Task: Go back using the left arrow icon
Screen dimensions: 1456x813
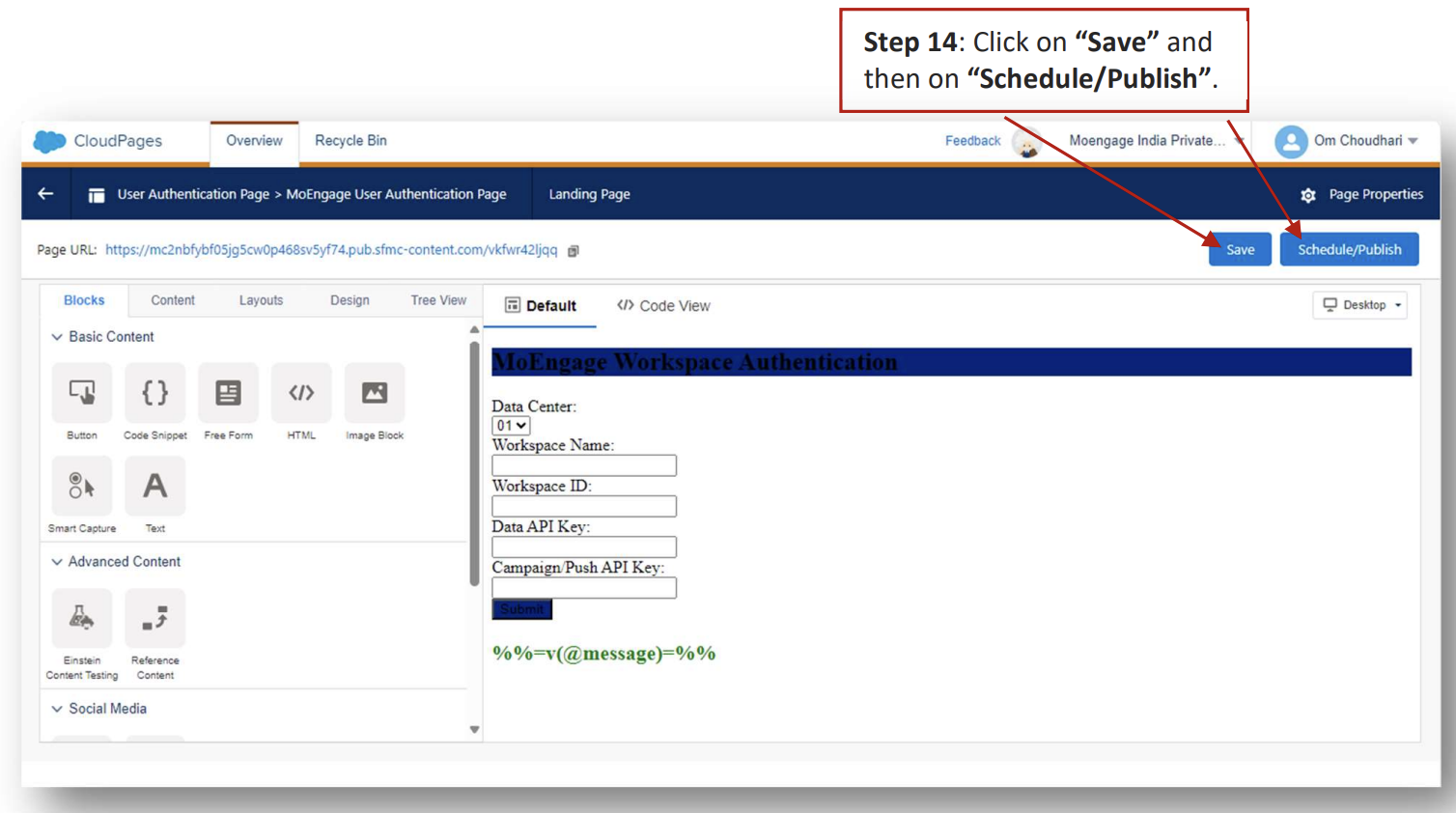Action: click(x=45, y=194)
